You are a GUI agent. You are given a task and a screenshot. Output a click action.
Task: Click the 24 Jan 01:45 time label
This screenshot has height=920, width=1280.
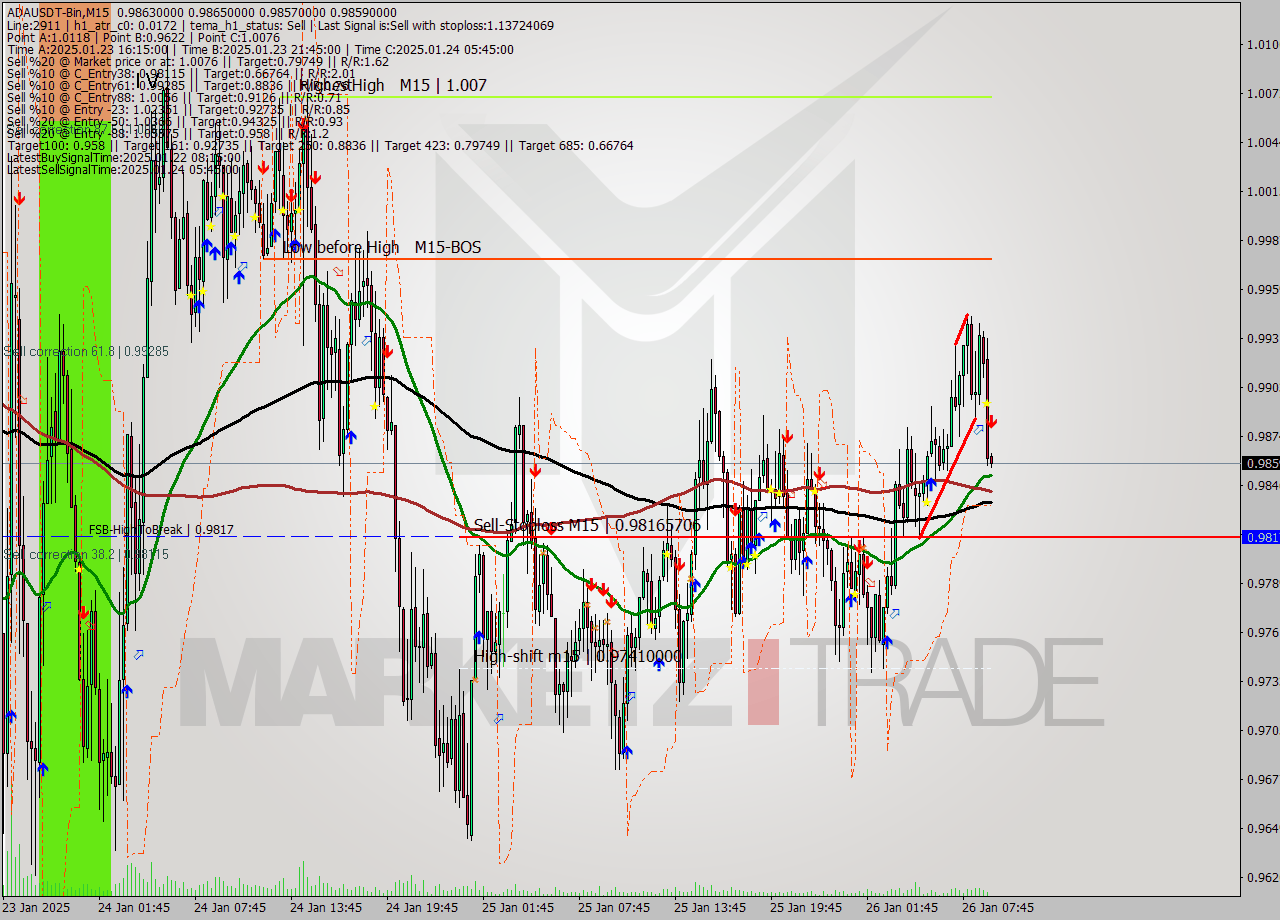click(x=134, y=908)
